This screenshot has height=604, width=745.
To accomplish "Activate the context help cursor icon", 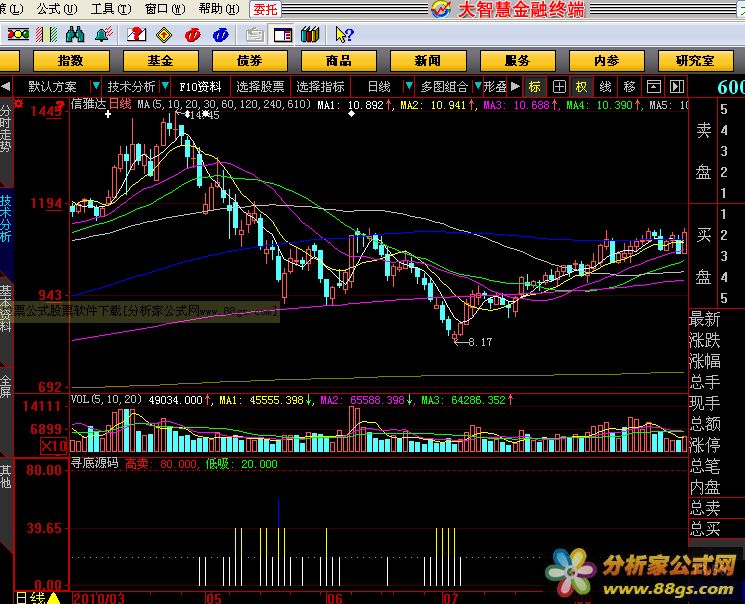I will tap(344, 35).
